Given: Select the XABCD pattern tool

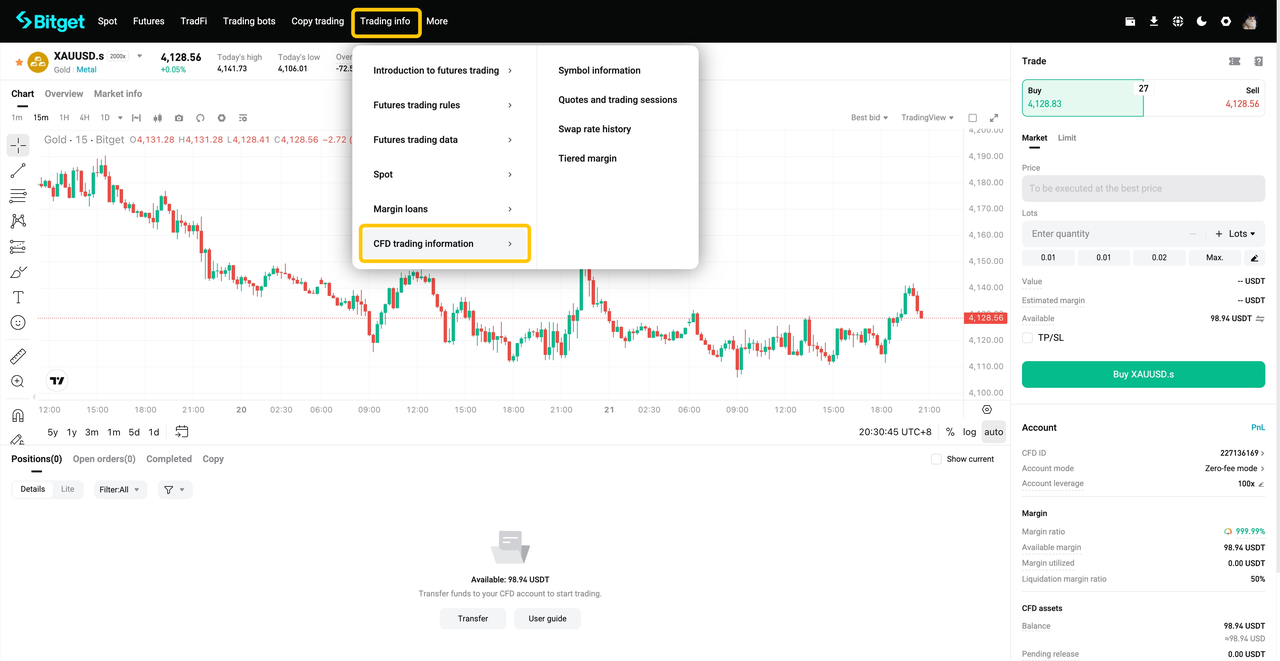Looking at the screenshot, I should click(x=18, y=221).
